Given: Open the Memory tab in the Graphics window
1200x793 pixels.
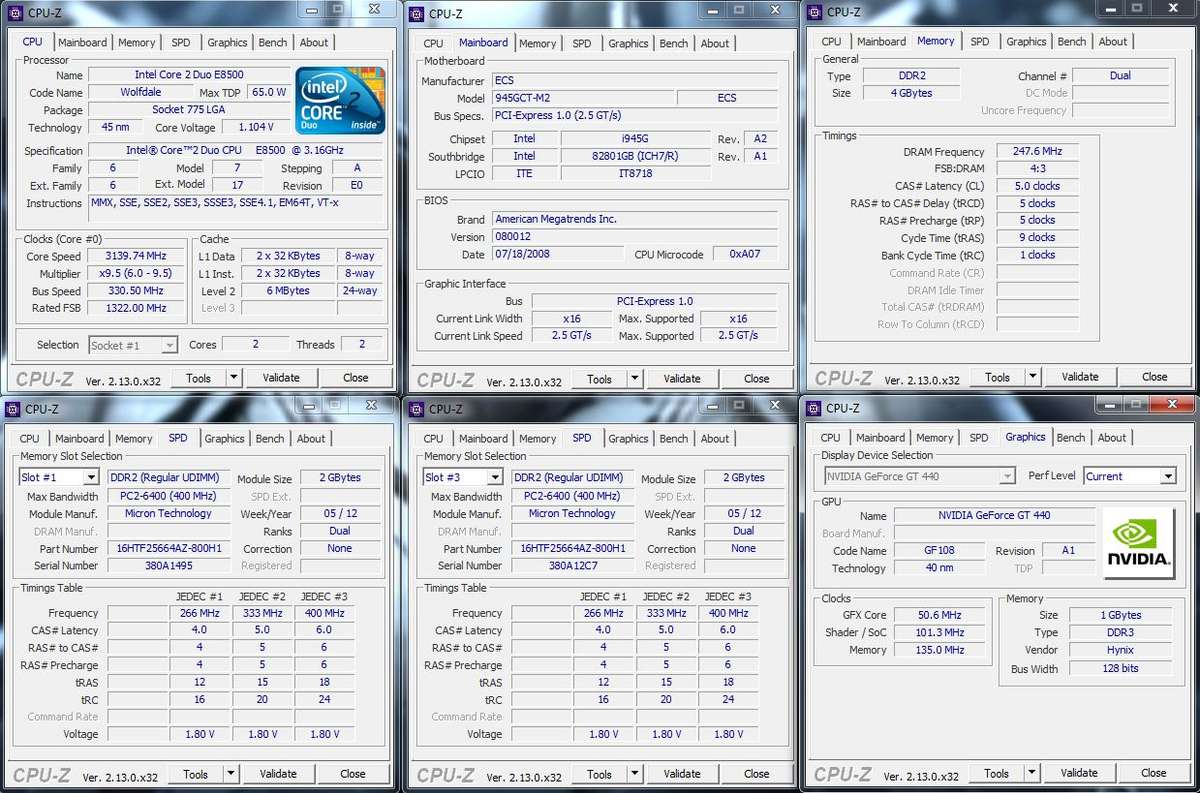Looking at the screenshot, I should coord(935,437).
